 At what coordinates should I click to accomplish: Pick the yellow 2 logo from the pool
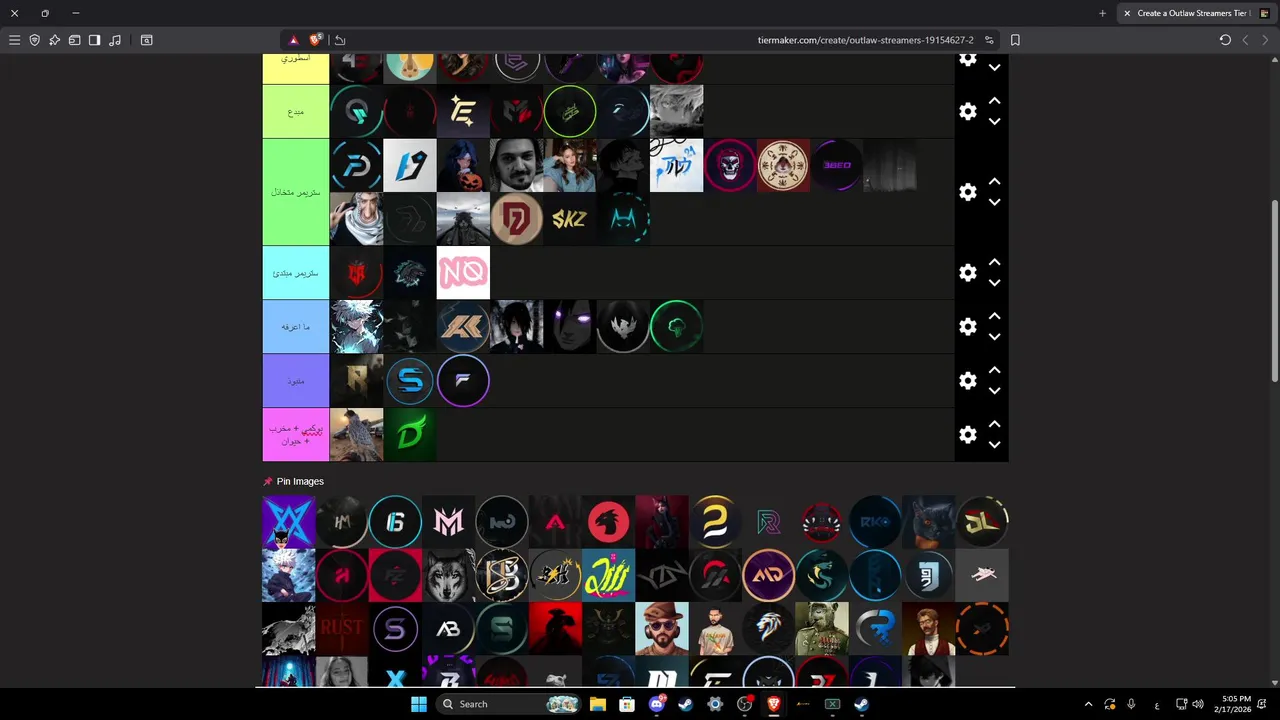pos(715,522)
